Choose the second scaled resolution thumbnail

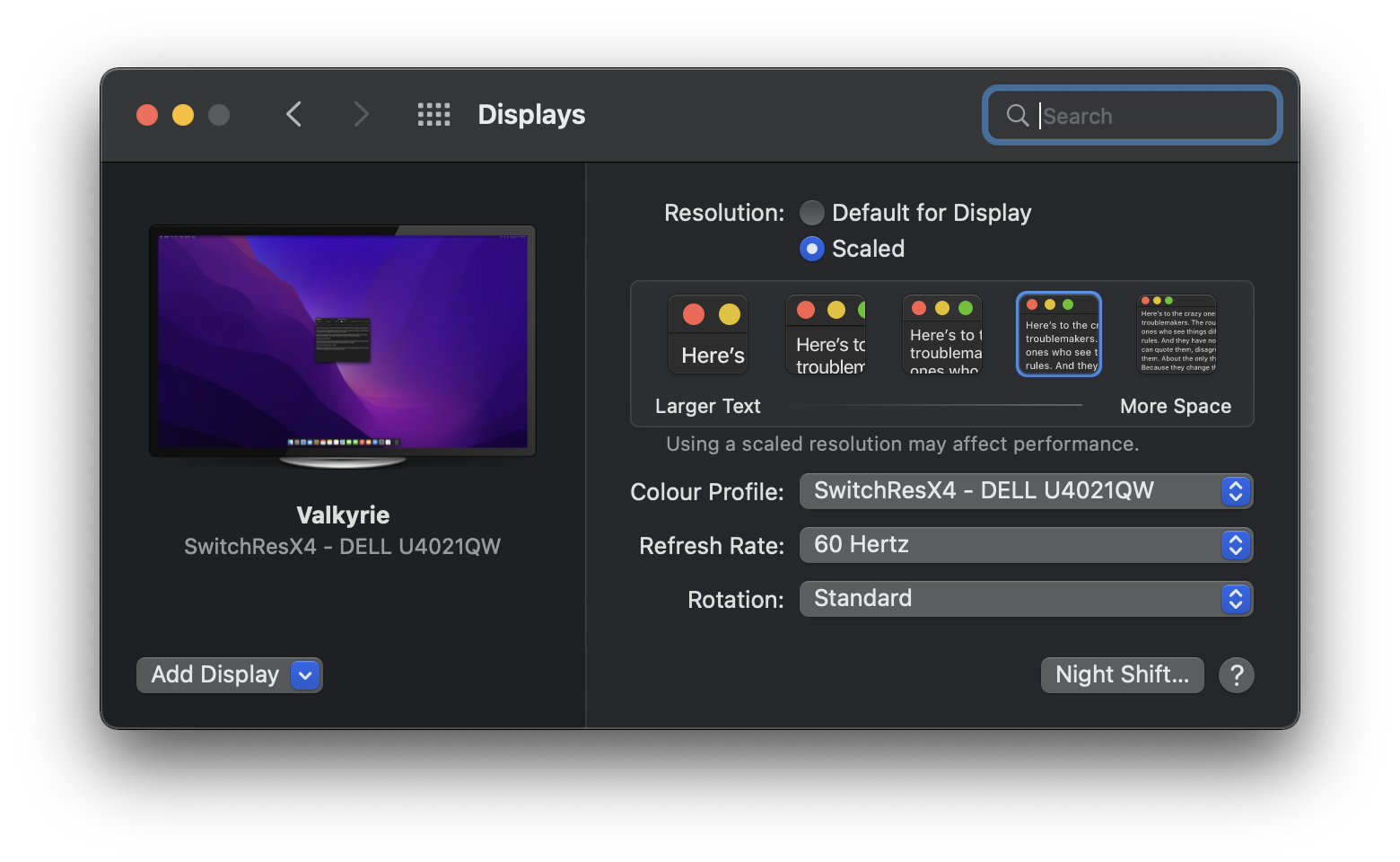tap(826, 334)
